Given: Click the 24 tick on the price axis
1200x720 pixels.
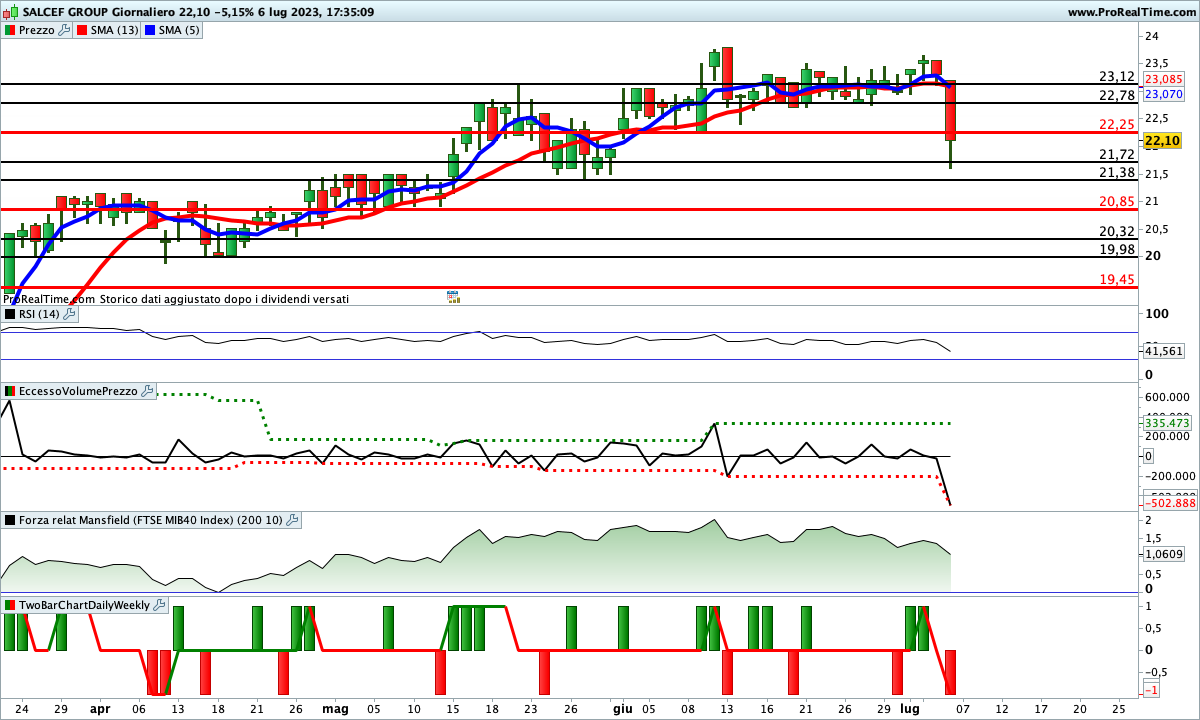Looking at the screenshot, I should [1150, 37].
